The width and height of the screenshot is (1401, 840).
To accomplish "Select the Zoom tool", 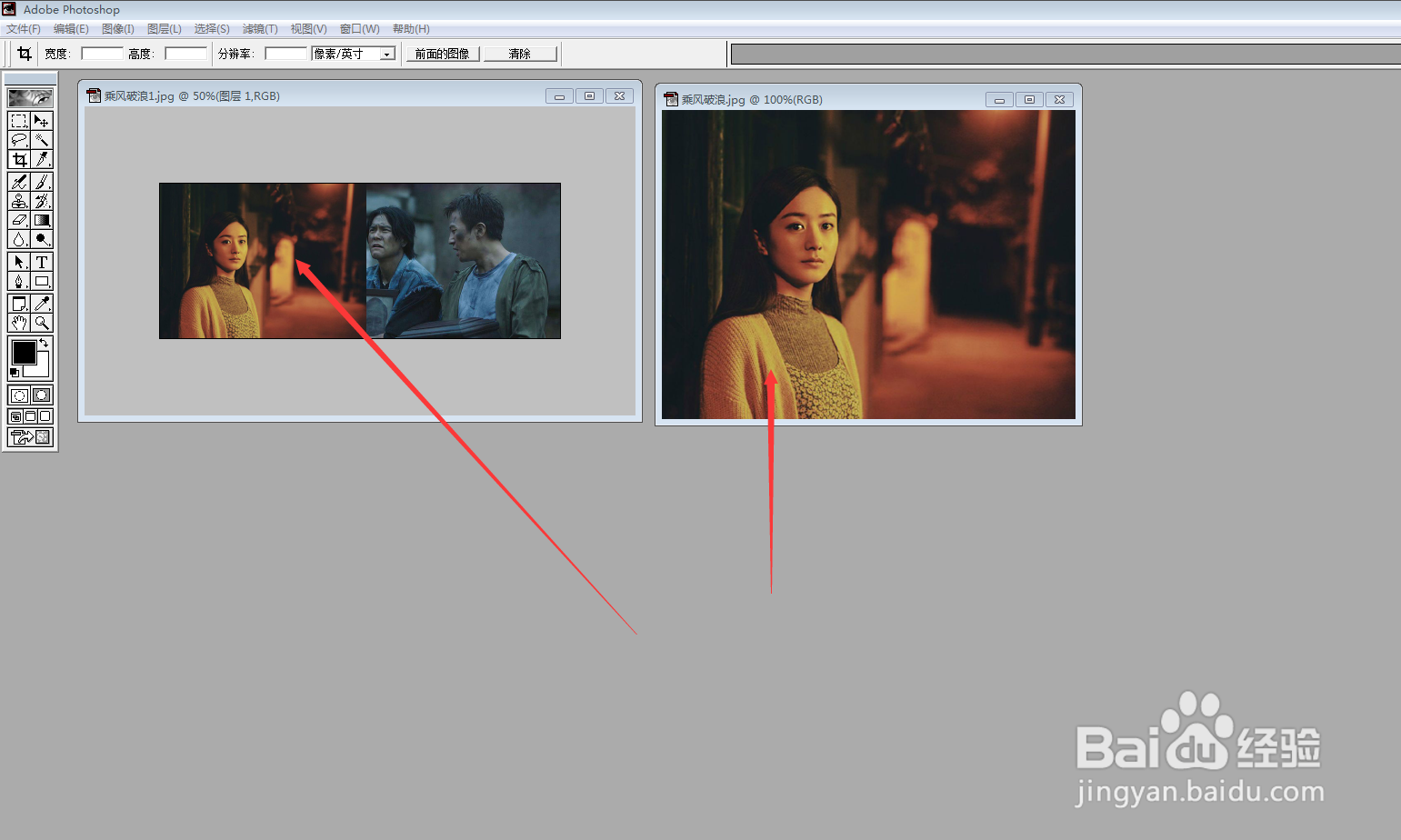I will tap(42, 323).
